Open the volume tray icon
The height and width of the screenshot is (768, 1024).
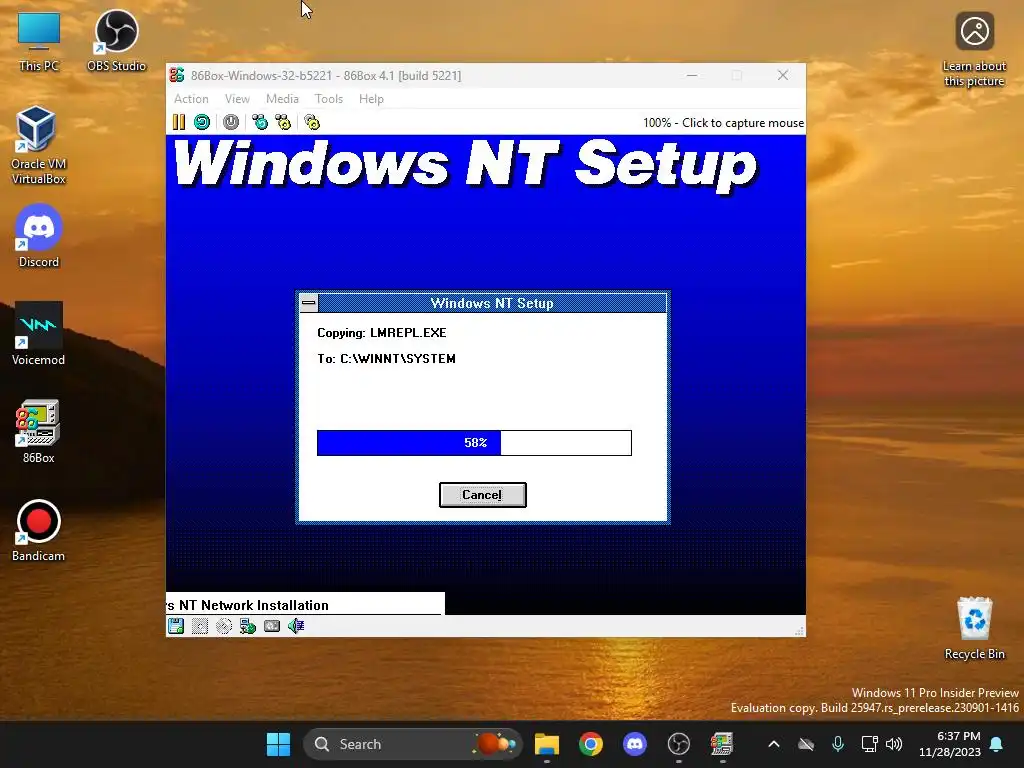(x=894, y=744)
